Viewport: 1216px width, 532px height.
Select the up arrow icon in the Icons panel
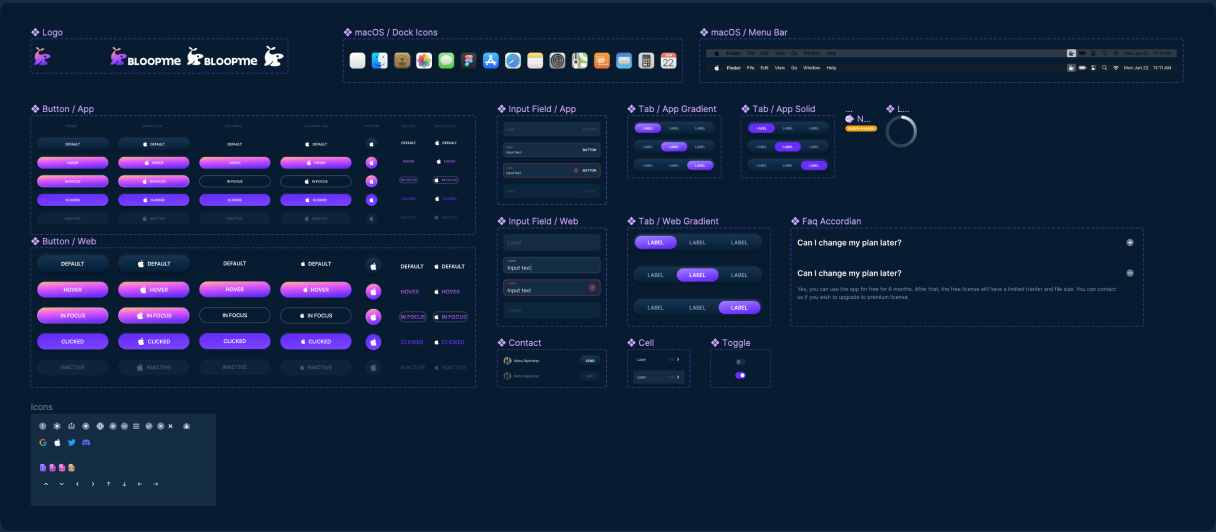pos(108,484)
